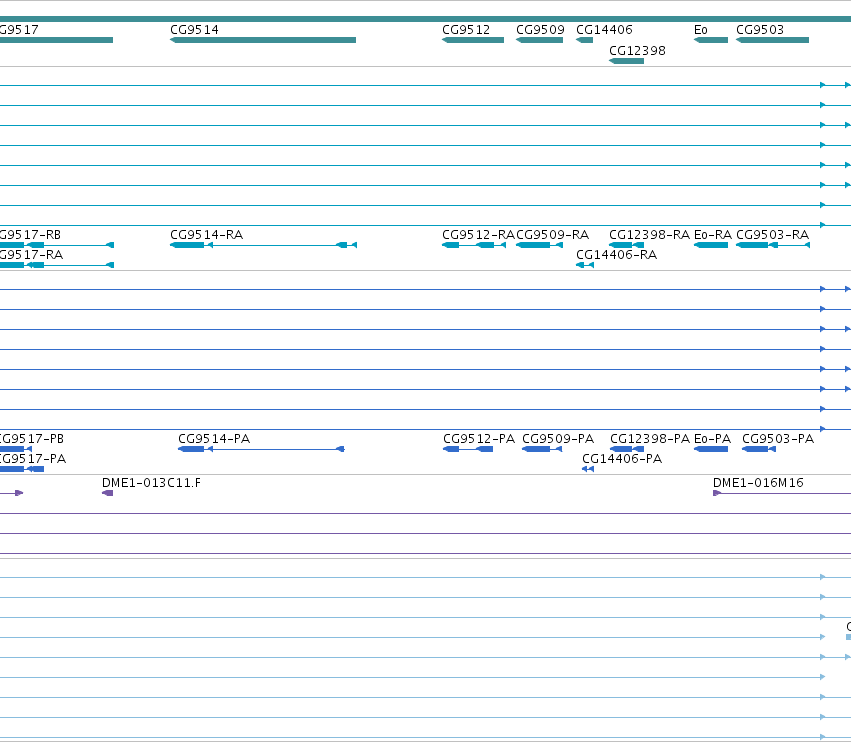This screenshot has width=851, height=742.
Task: Select the CG9503 gene feature
Action: pyautogui.click(x=772, y=40)
